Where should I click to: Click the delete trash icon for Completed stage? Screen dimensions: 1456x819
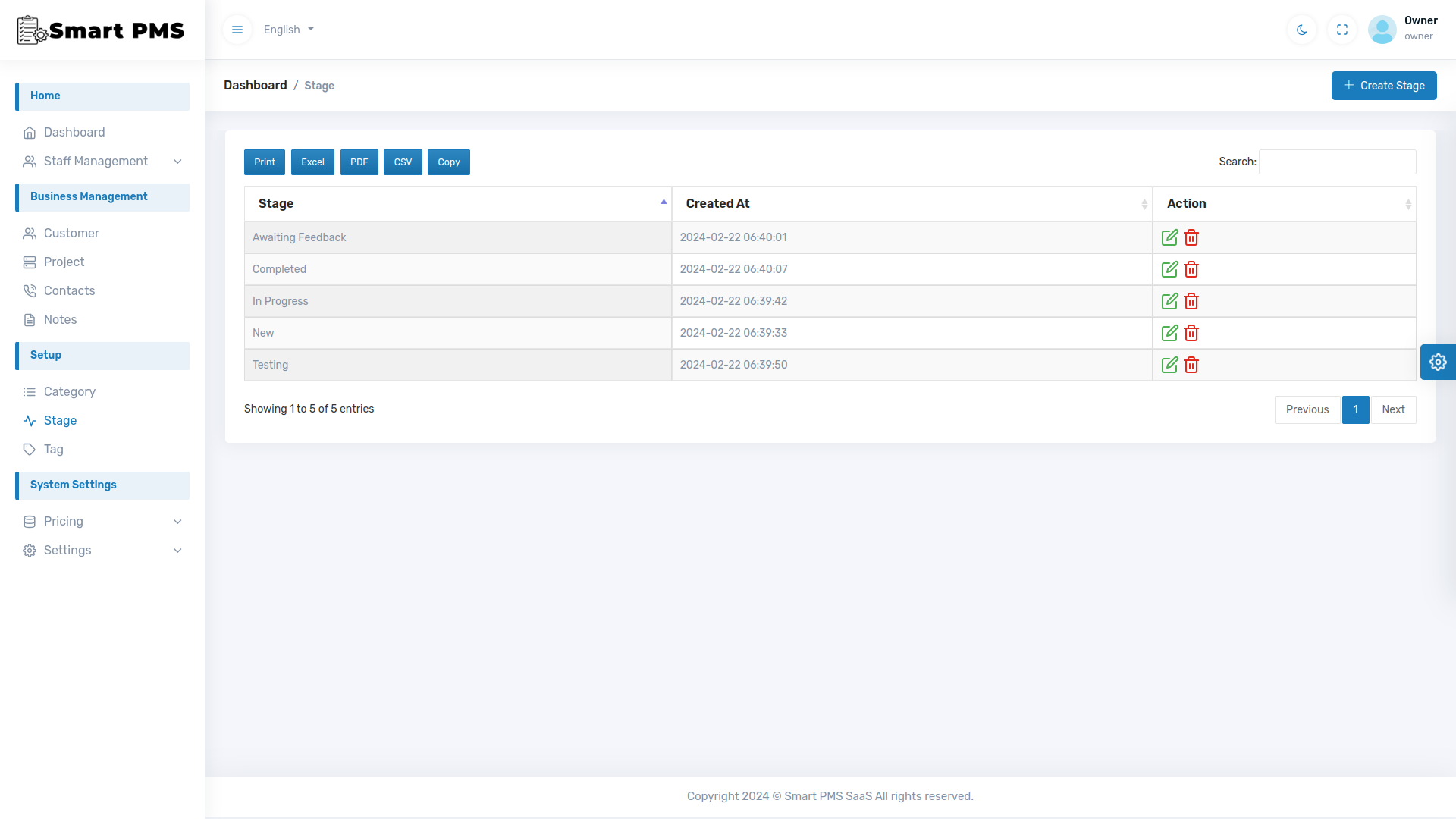[x=1191, y=269]
